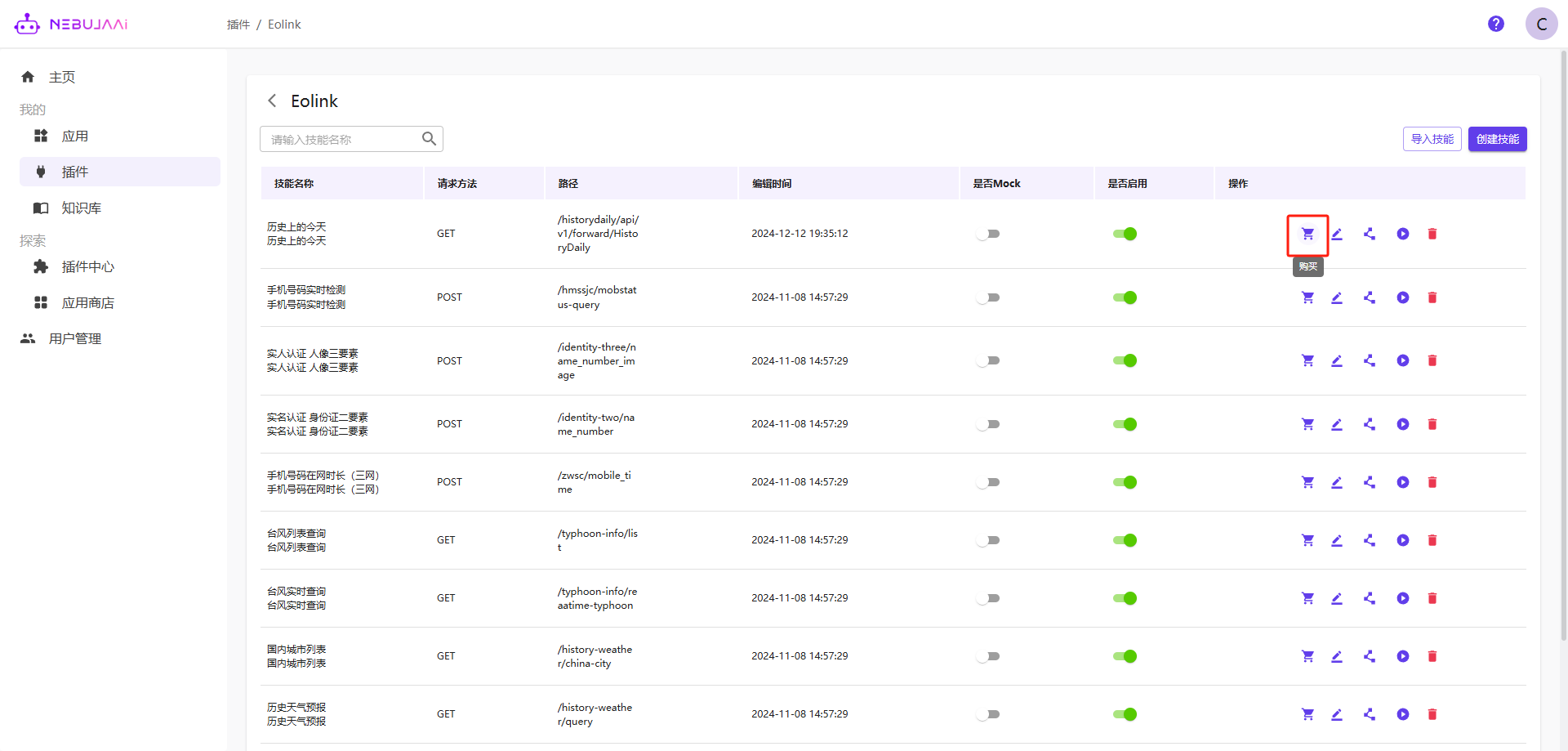The image size is (1568, 751).
Task: Disable the 手机号码实时检测 enabled switch
Action: (1125, 297)
